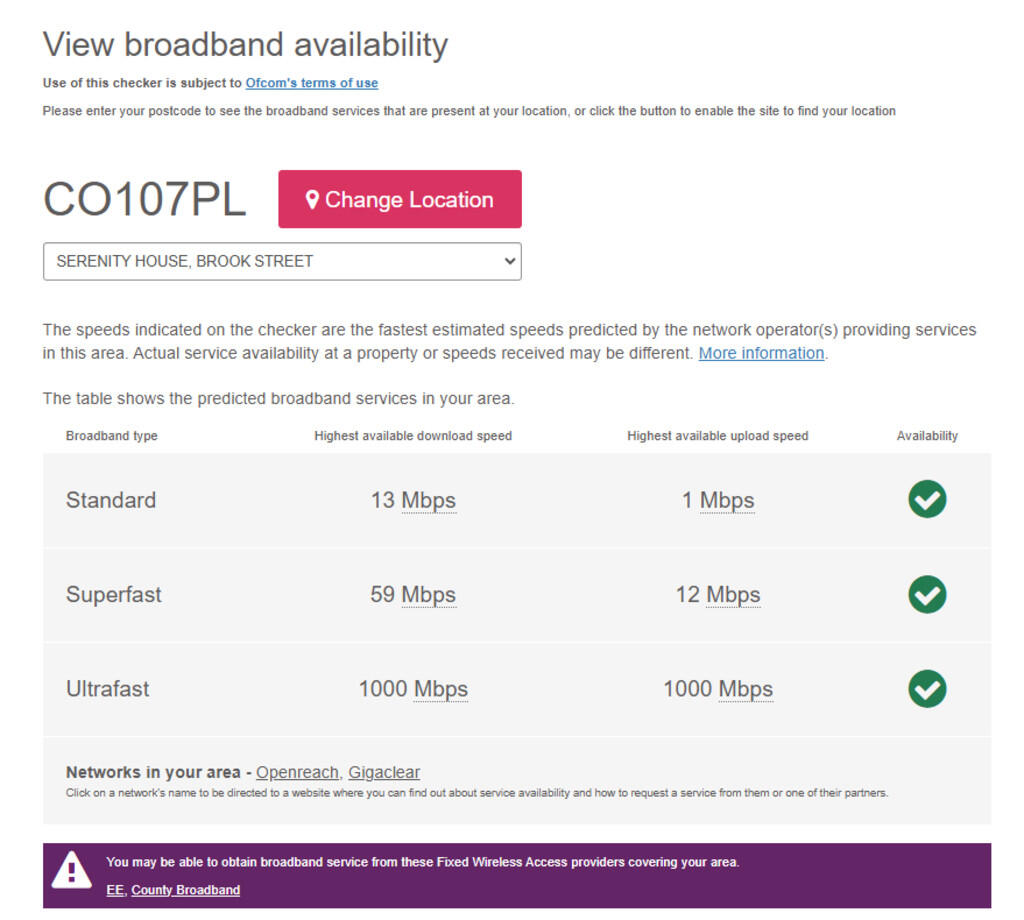Follow the More information link
This screenshot has width=1024, height=920.
coord(761,353)
